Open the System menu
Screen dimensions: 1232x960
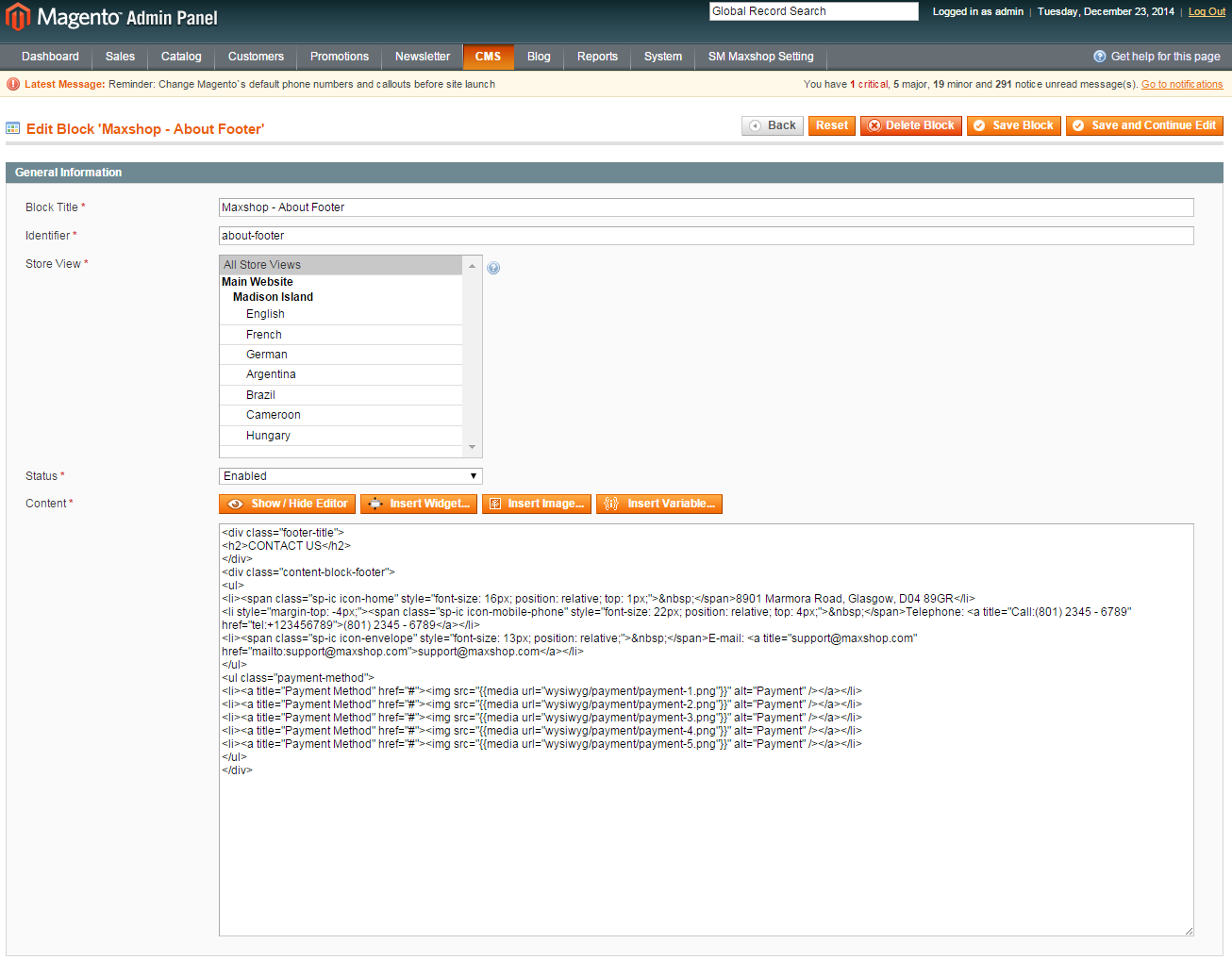663,57
